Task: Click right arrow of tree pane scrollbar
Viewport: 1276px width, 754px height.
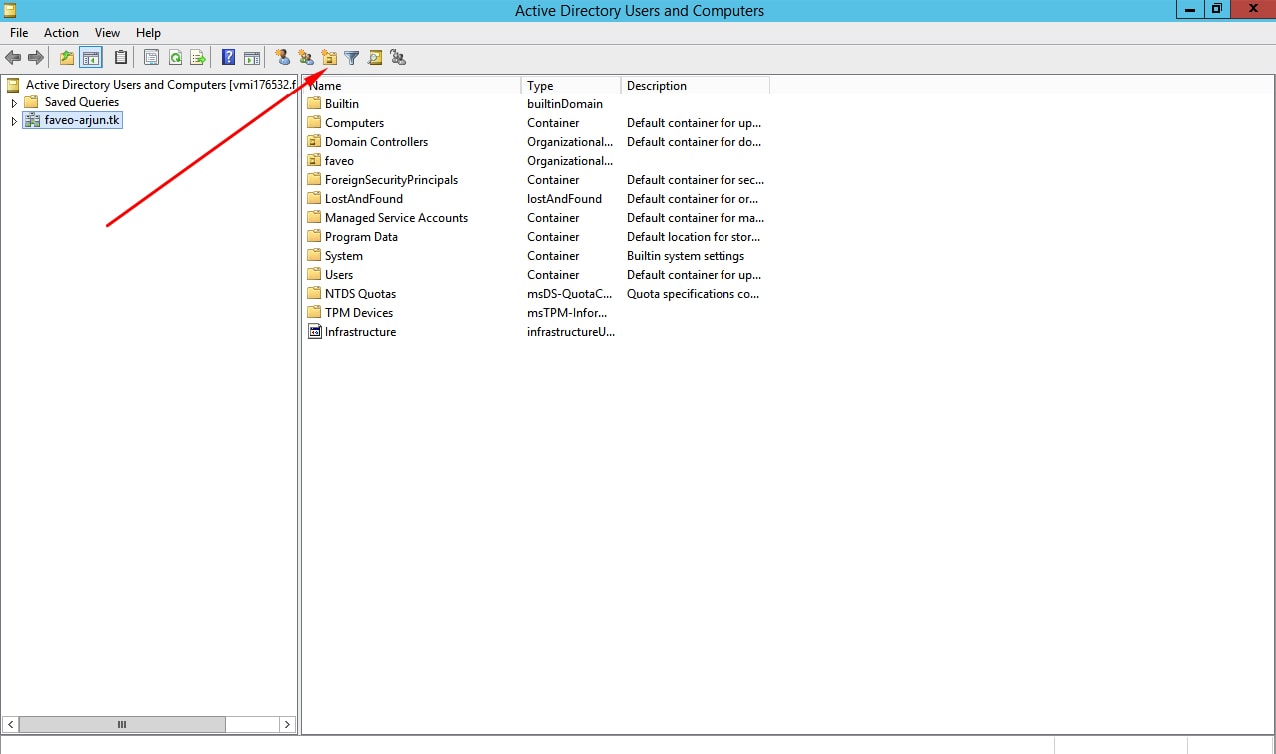Action: pos(287,724)
